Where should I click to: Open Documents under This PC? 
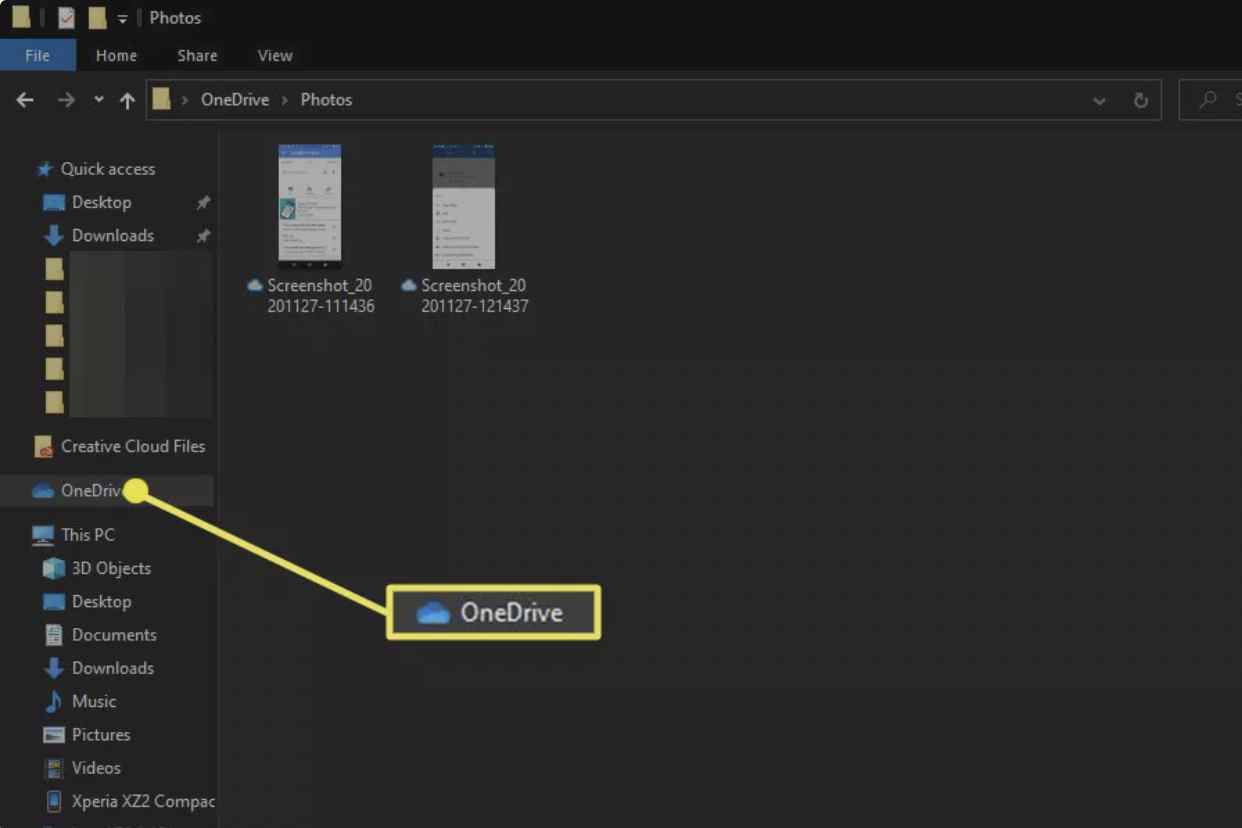(x=114, y=635)
